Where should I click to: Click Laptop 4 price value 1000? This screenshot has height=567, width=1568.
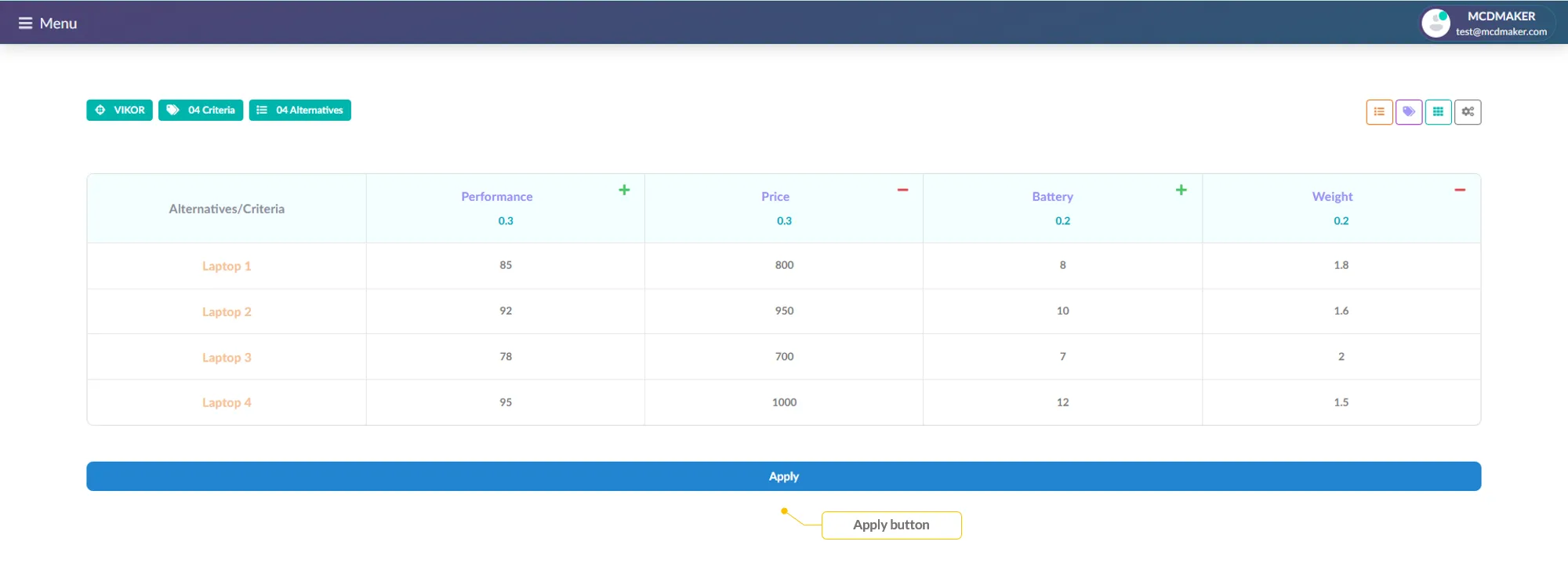pos(784,402)
